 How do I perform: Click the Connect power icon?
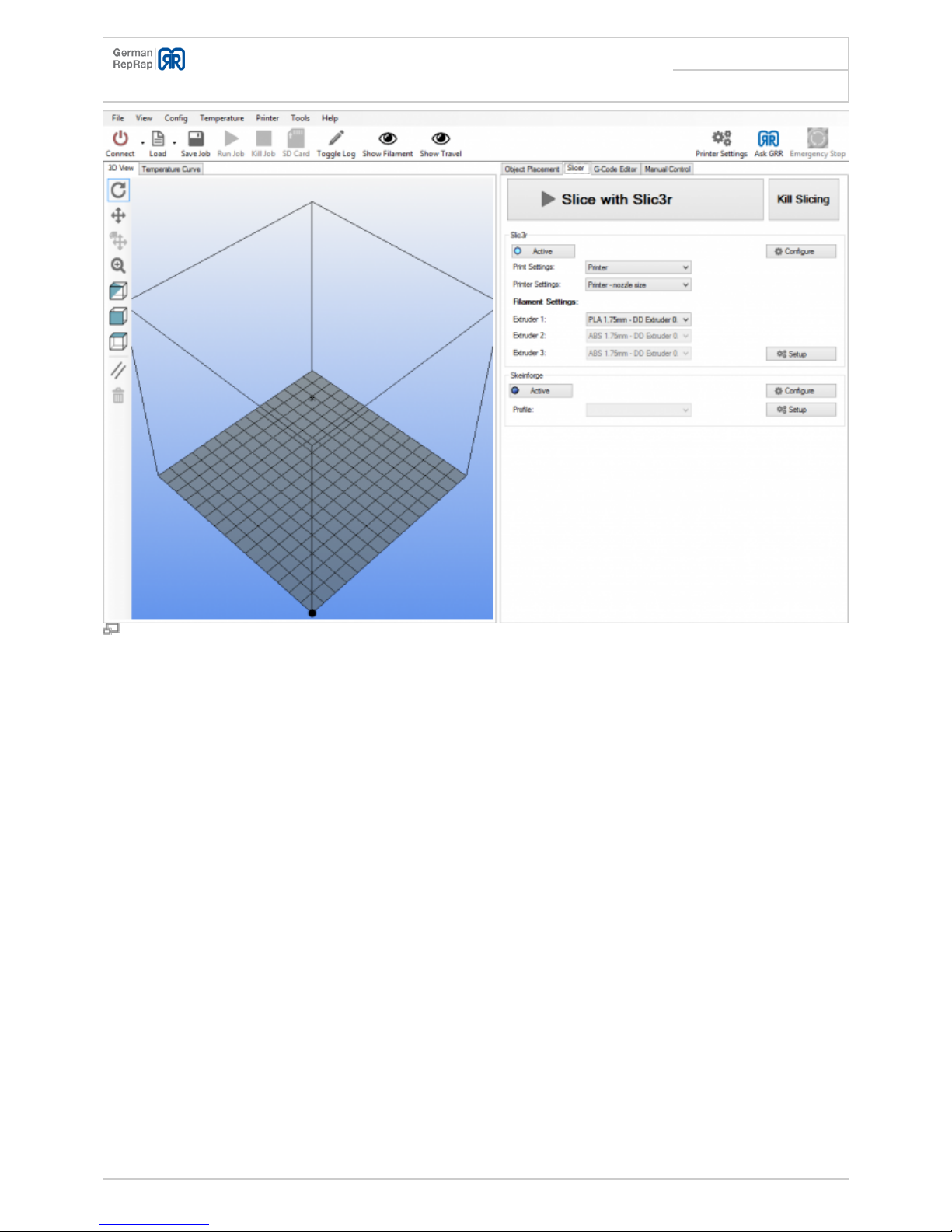tap(120, 138)
